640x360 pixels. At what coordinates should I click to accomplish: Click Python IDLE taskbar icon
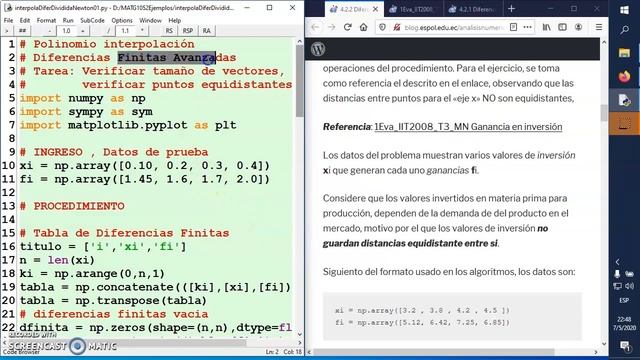tap(624, 100)
